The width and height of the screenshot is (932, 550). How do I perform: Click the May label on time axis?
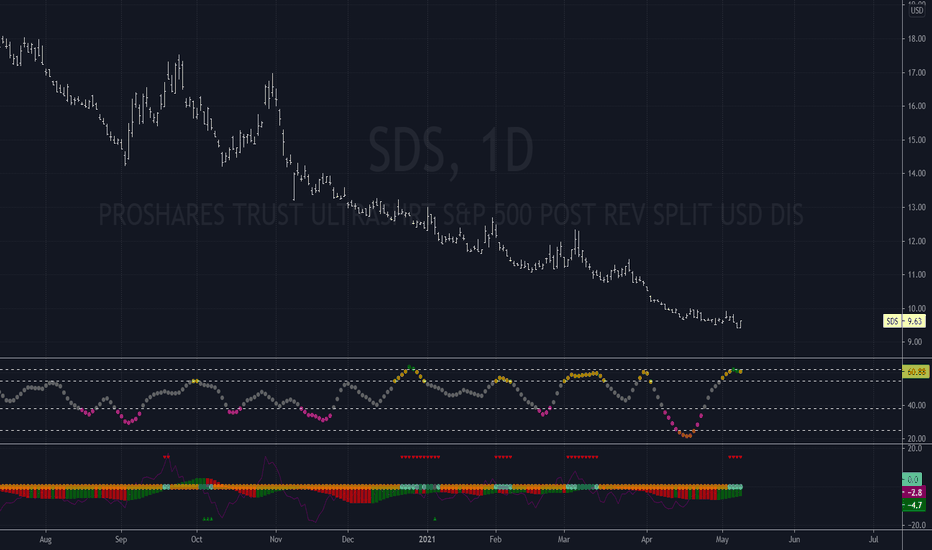(x=722, y=540)
